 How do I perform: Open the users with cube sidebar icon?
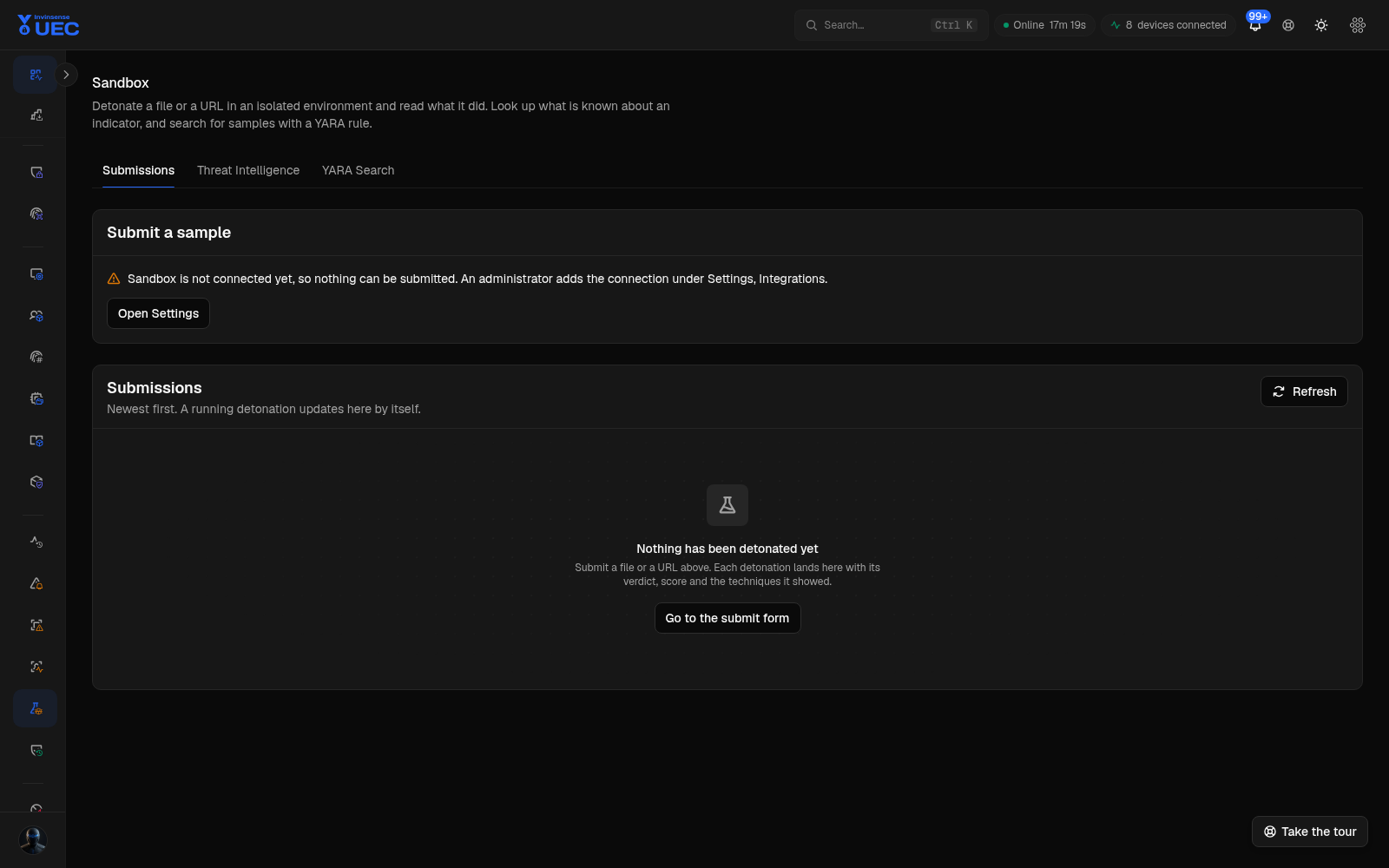(36, 315)
